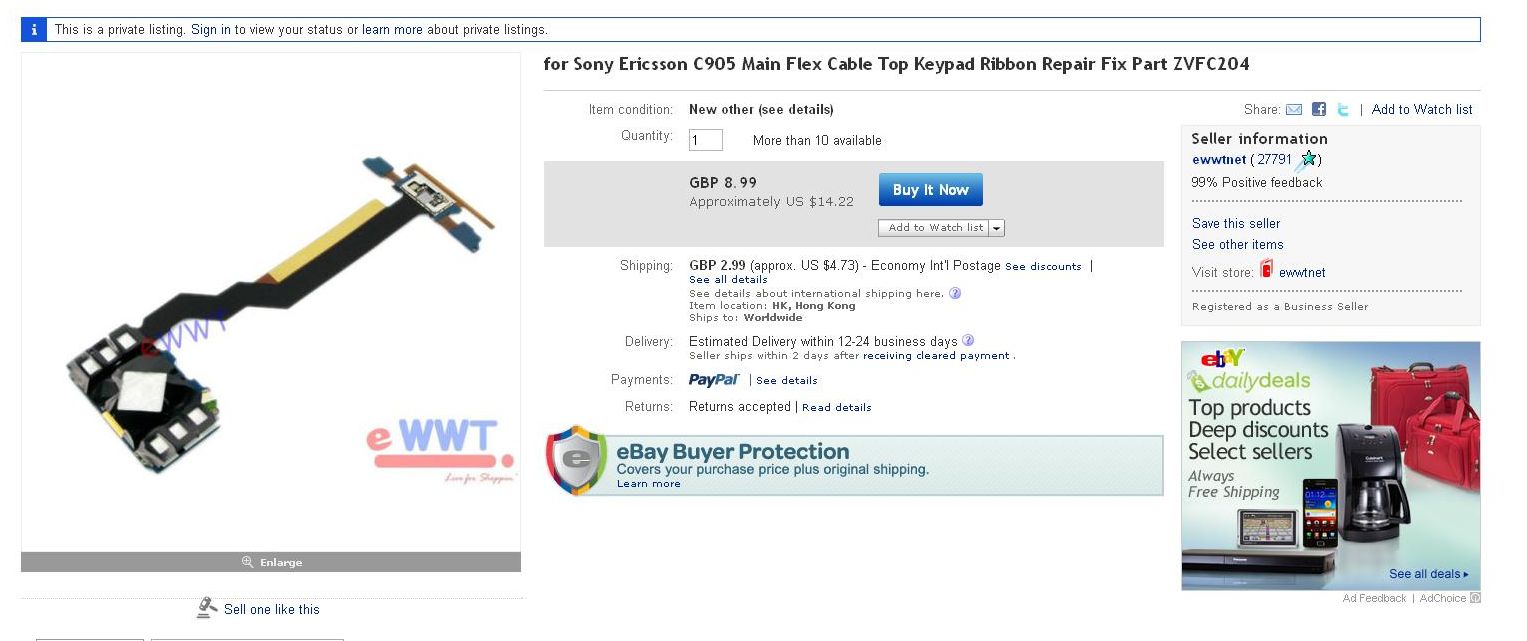
Task: Click the blue info icon in private listing banner
Action: pos(33,30)
